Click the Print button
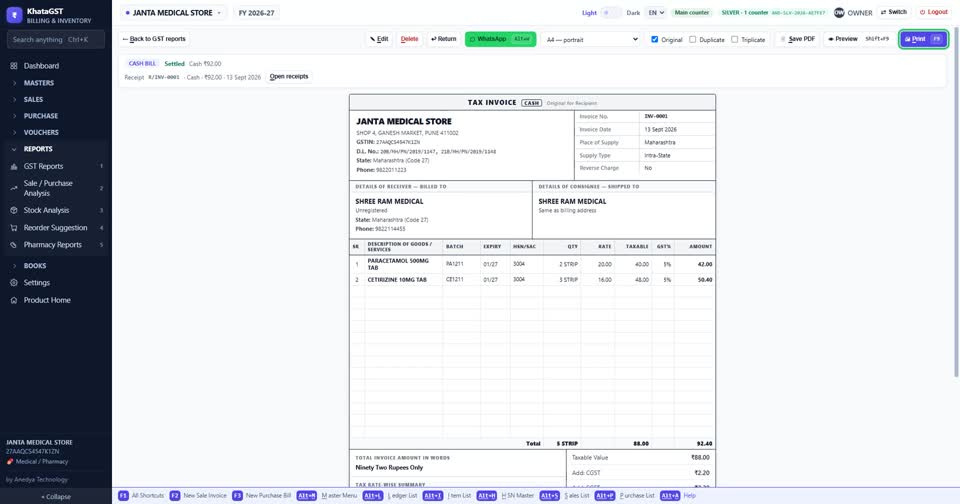 (923, 39)
